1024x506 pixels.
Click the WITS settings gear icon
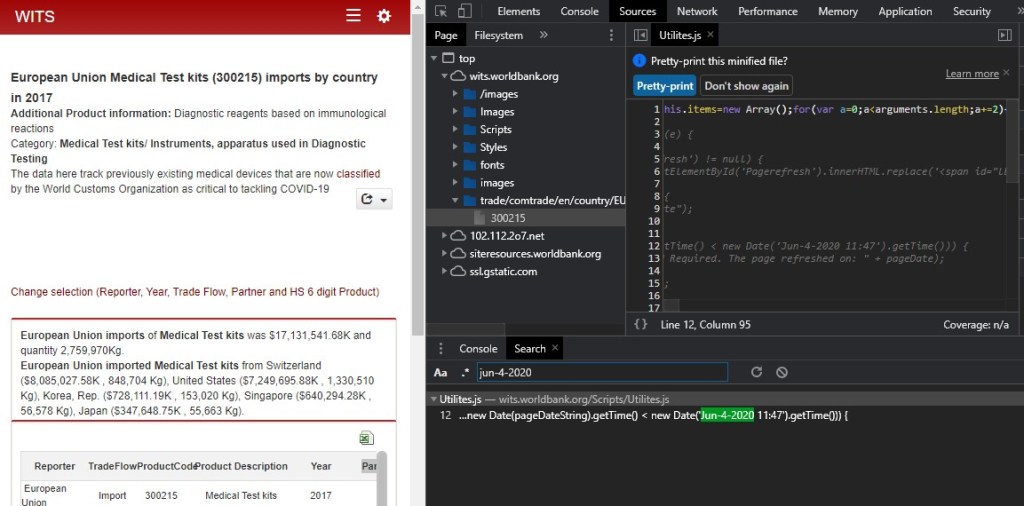coord(384,16)
